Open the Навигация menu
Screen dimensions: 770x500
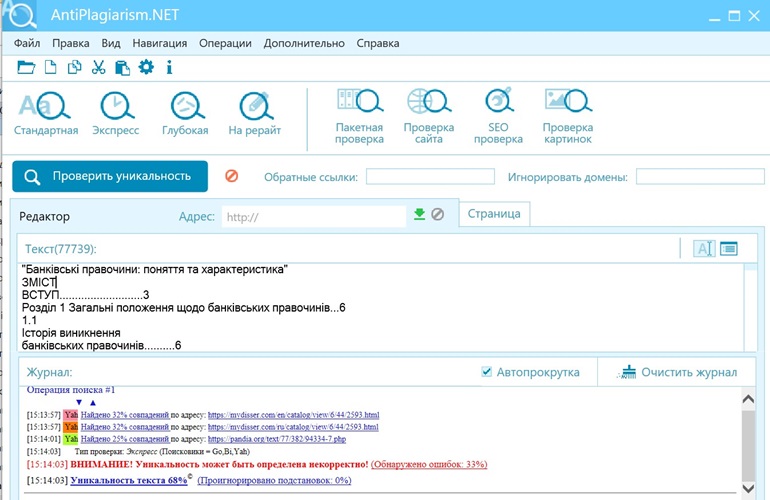pos(160,43)
